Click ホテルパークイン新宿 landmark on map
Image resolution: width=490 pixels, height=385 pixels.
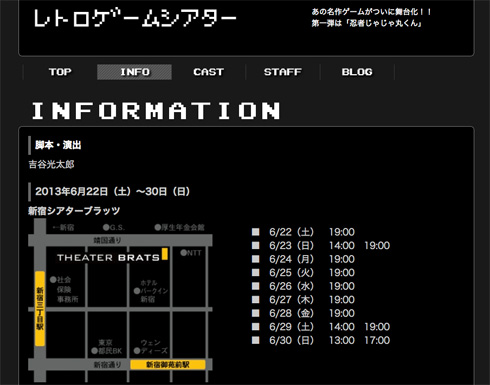pyautogui.click(x=151, y=291)
